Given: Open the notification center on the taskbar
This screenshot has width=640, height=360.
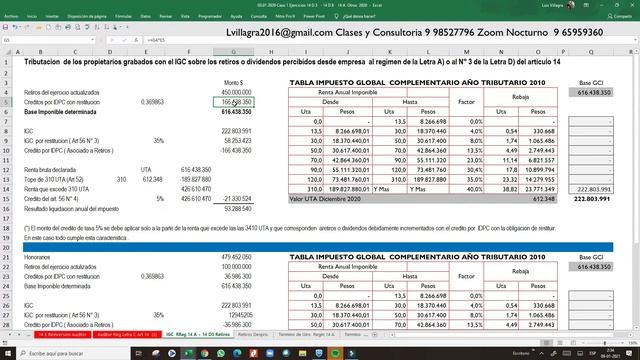Looking at the screenshot, I should (629, 353).
